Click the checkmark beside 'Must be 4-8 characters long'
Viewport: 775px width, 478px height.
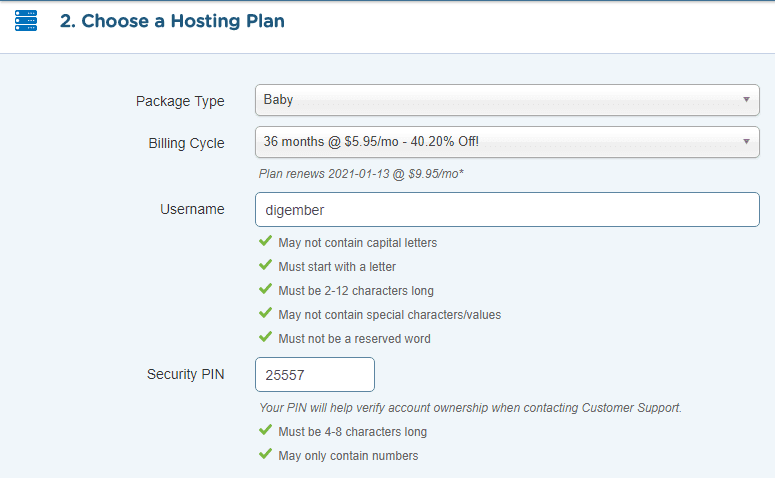click(265, 431)
